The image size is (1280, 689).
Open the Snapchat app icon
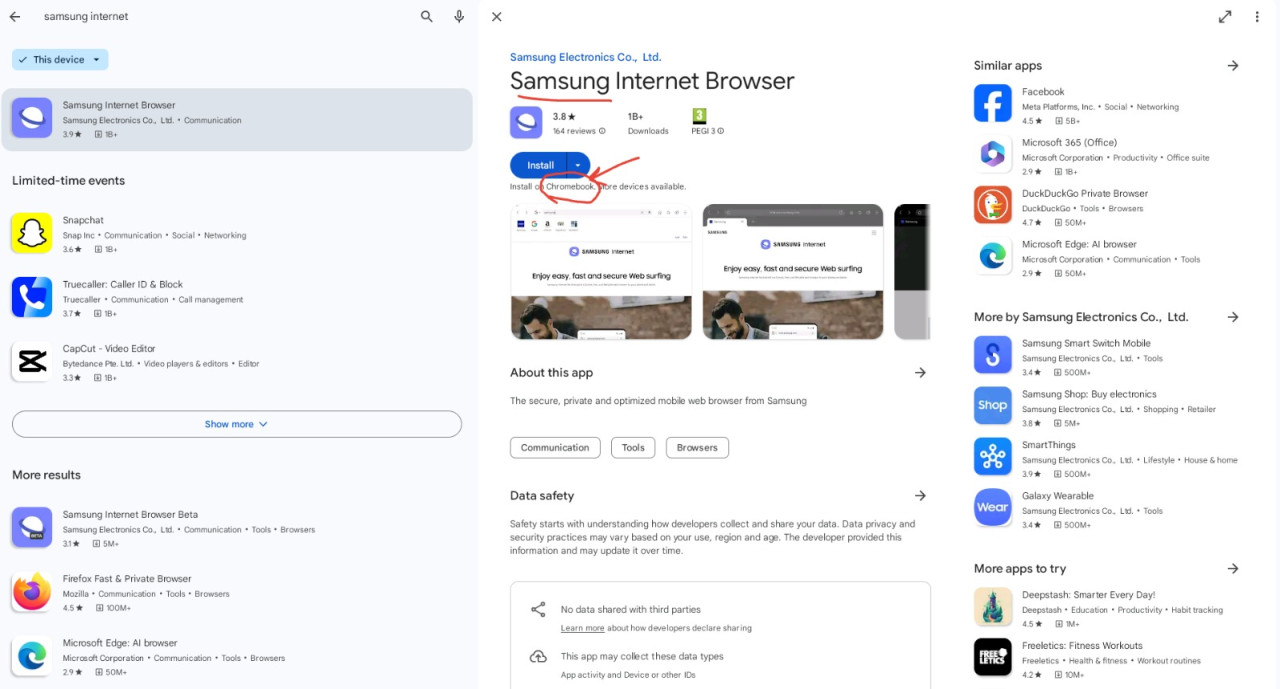click(x=32, y=233)
